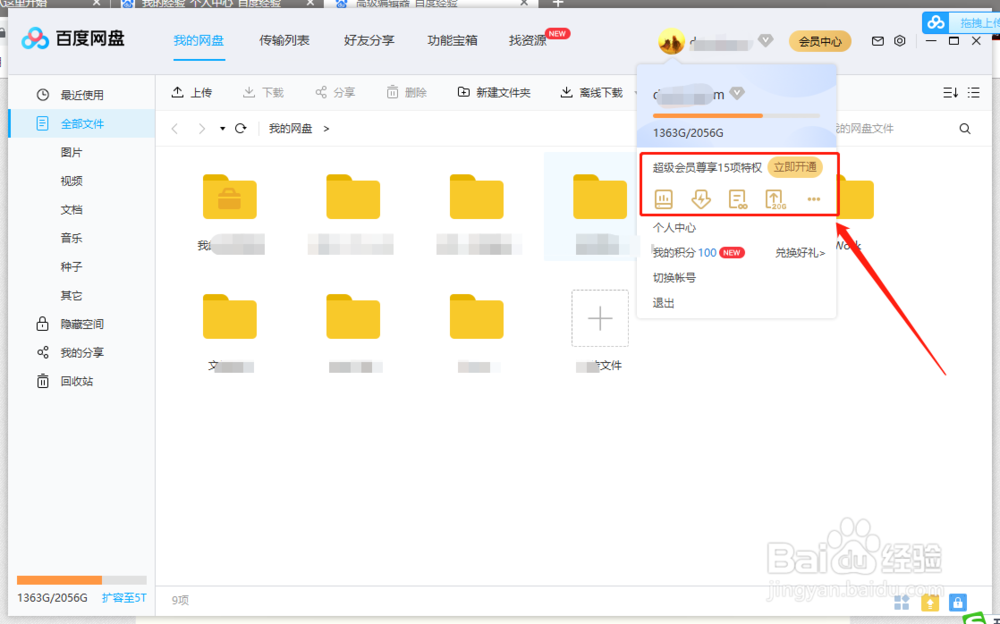Click 我的网盘 breadcrumb
Screen dimensions: 1000x624
tap(290, 128)
